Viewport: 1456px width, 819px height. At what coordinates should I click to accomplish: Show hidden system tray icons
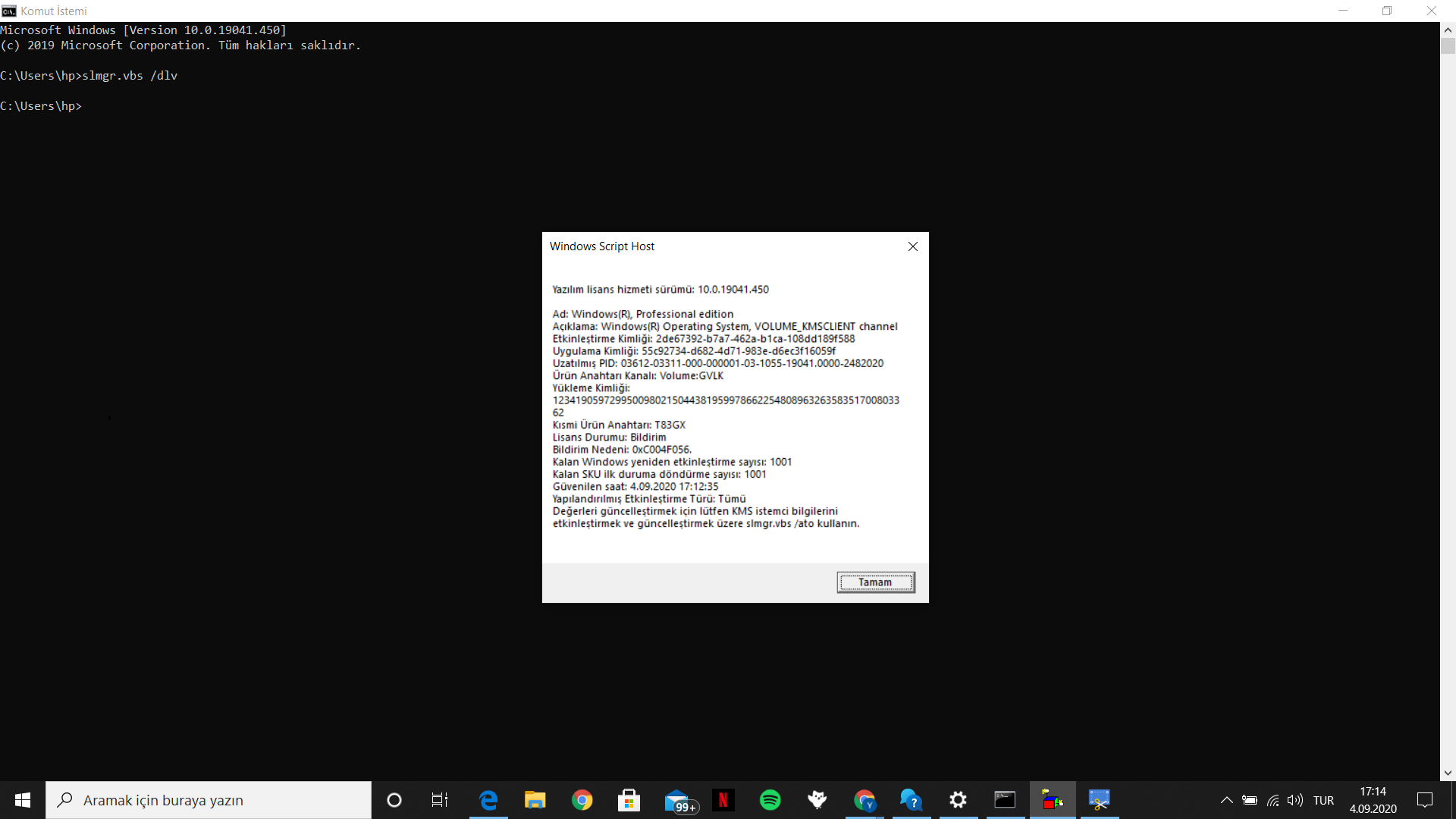pos(1226,800)
